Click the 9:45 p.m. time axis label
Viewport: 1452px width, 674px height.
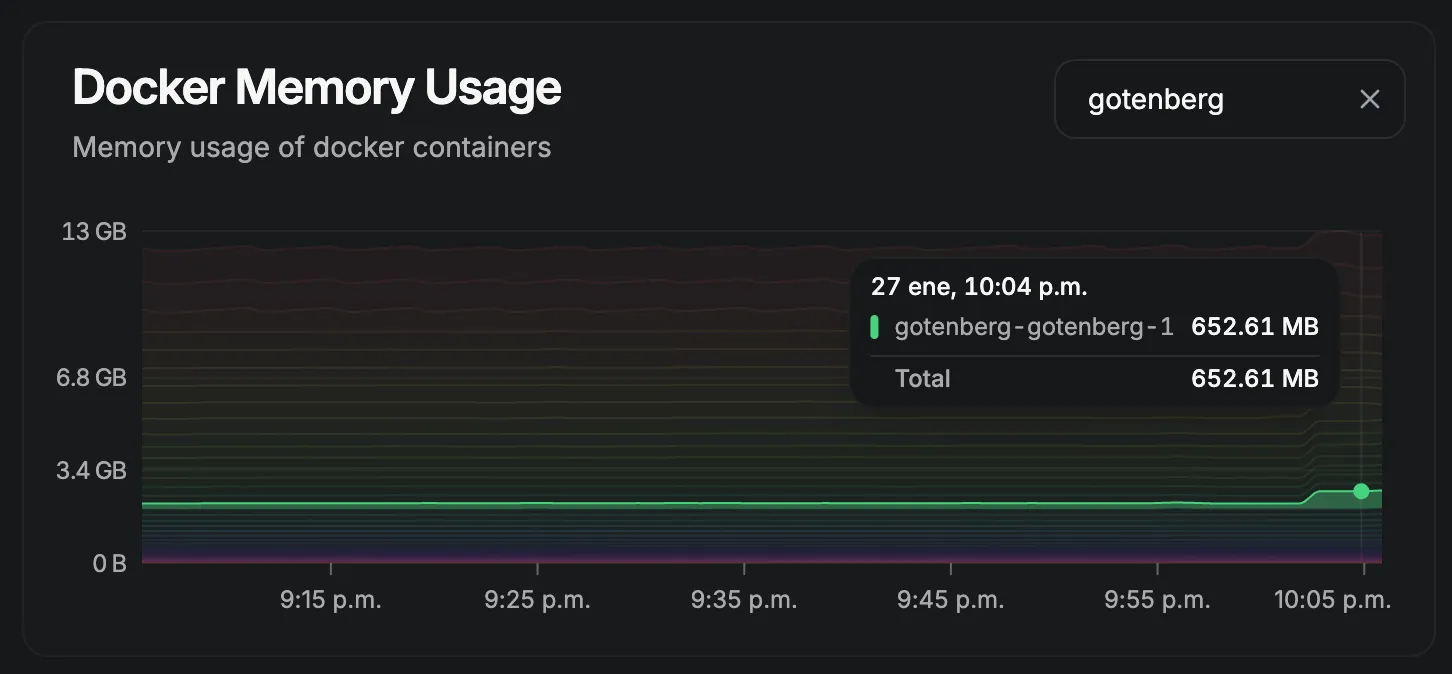951,600
